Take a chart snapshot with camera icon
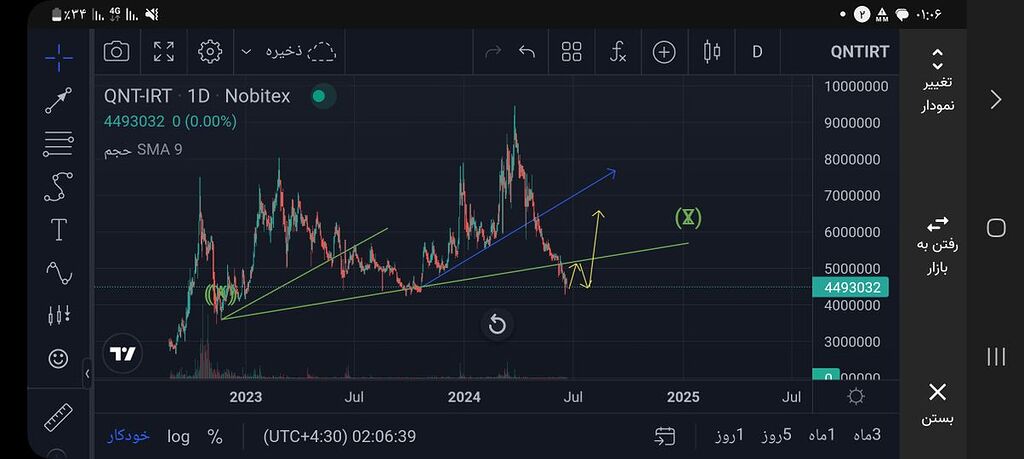The image size is (1024, 459). click(x=117, y=52)
